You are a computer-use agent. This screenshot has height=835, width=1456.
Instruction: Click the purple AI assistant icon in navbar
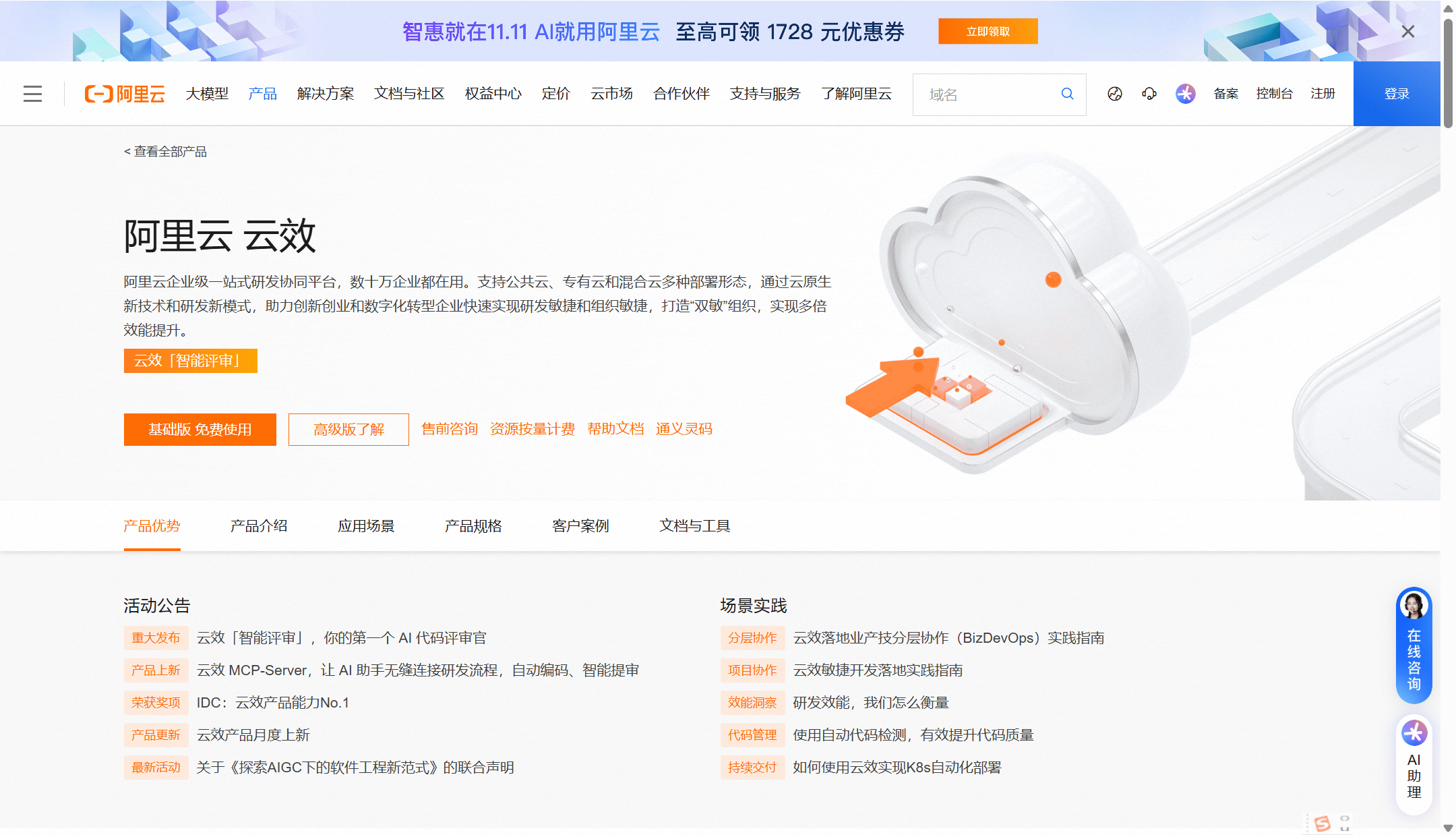[x=1185, y=94]
